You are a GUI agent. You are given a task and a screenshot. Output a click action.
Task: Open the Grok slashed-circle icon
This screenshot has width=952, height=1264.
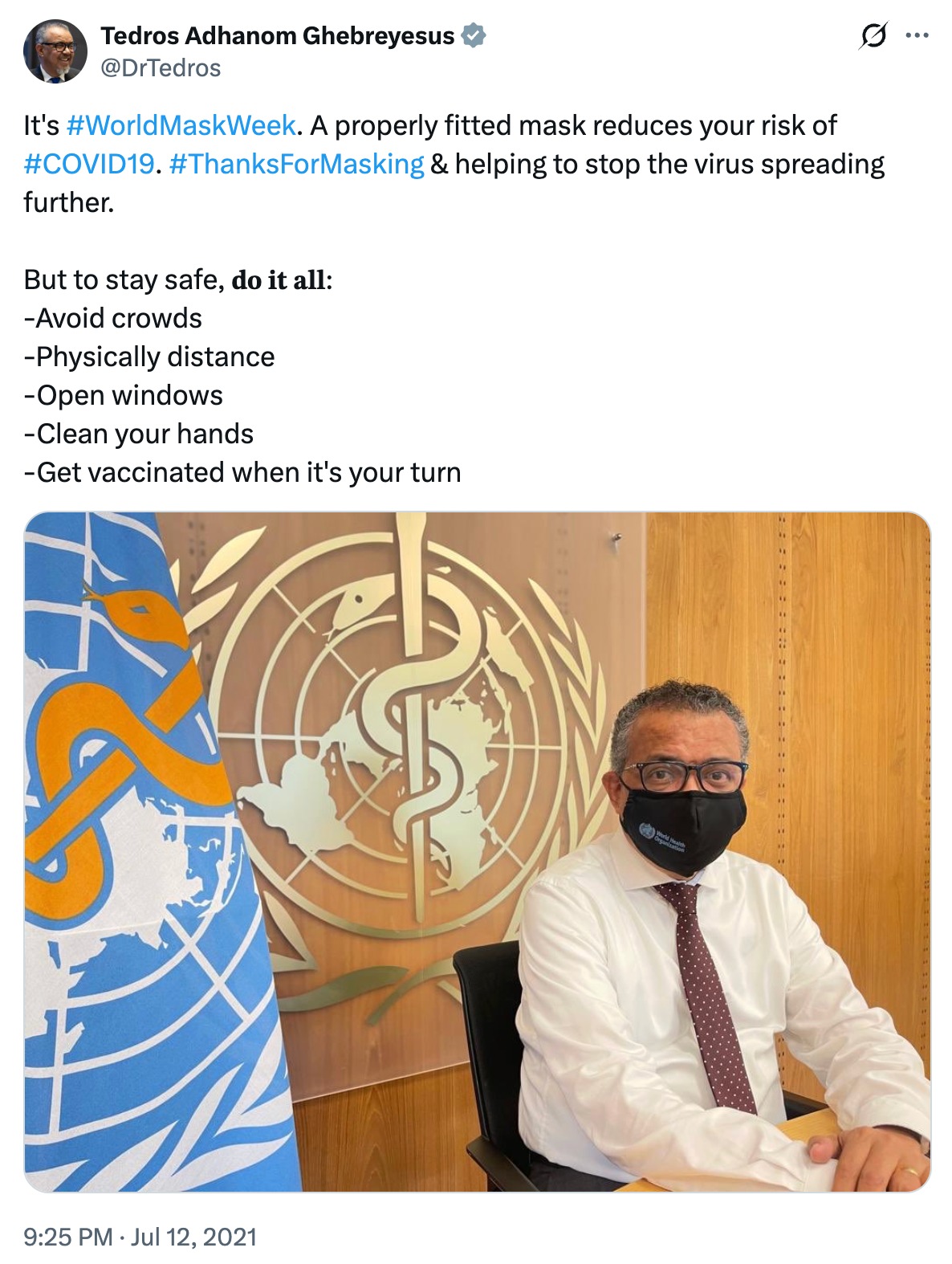coord(873,35)
